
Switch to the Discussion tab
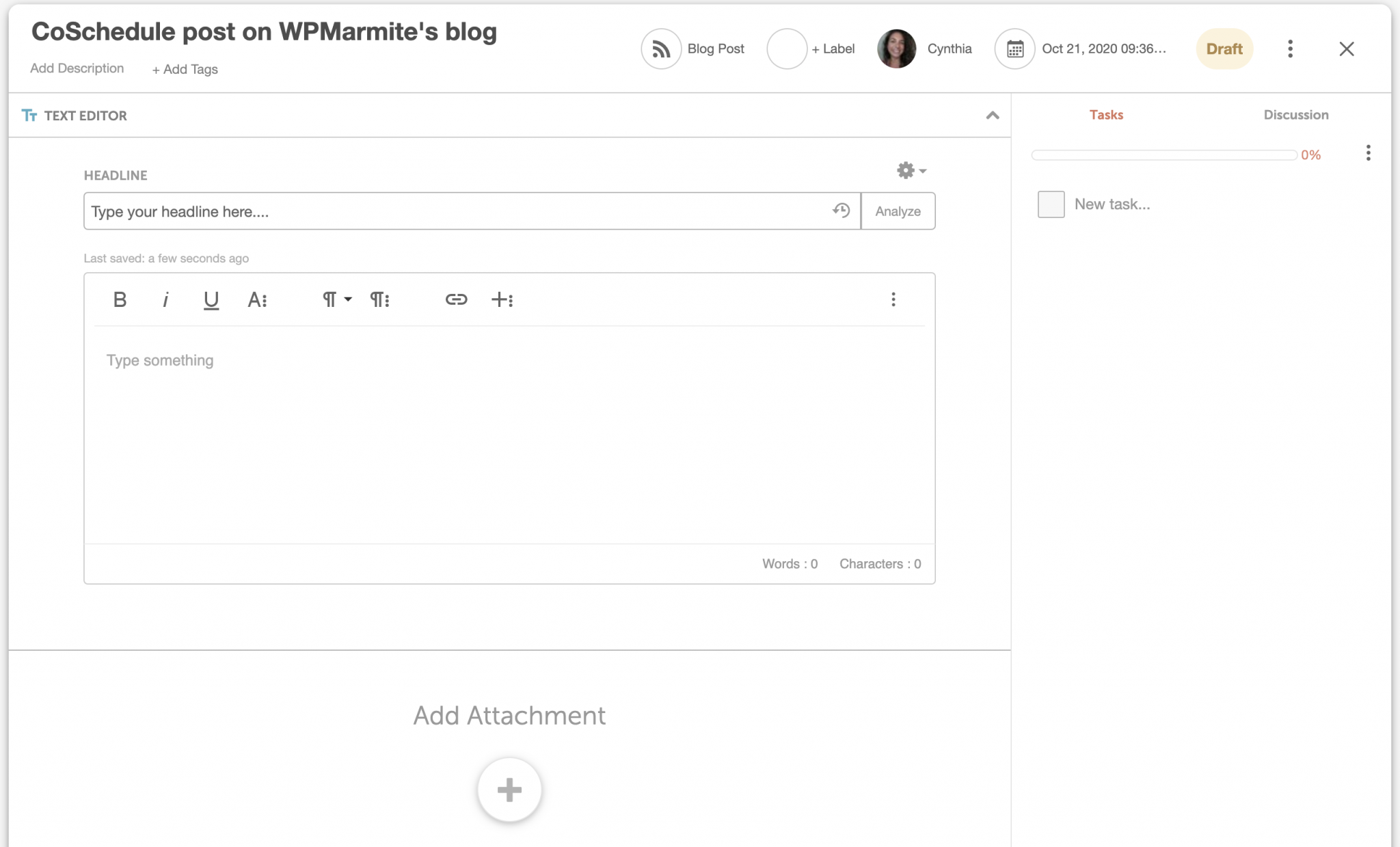pyautogui.click(x=1295, y=115)
